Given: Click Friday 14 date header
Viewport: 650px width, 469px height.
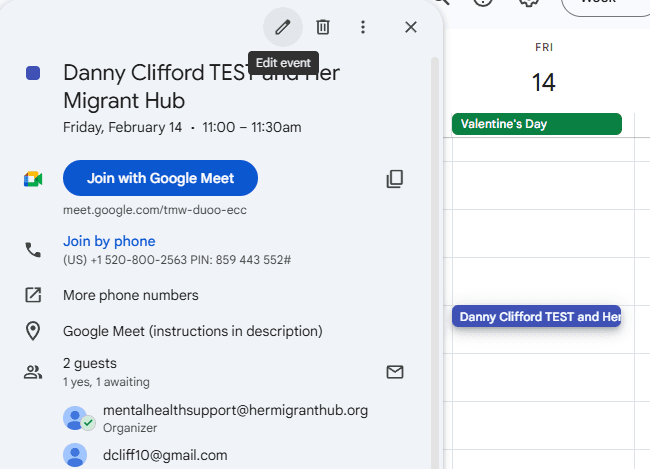Looking at the screenshot, I should click(x=543, y=81).
